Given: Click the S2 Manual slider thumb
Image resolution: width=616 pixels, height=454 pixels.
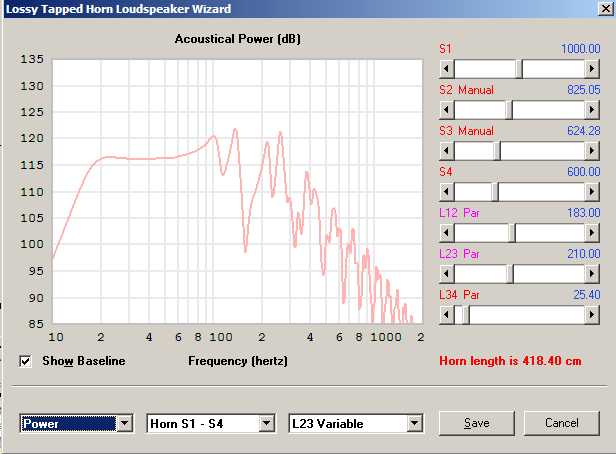Looking at the screenshot, I should pyautogui.click(x=509, y=110).
